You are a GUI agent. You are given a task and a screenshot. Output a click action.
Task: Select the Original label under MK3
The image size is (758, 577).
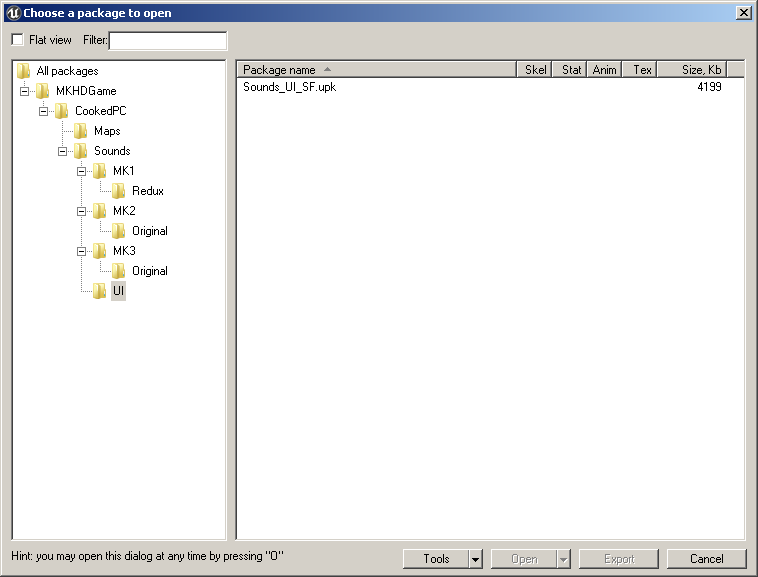click(150, 271)
